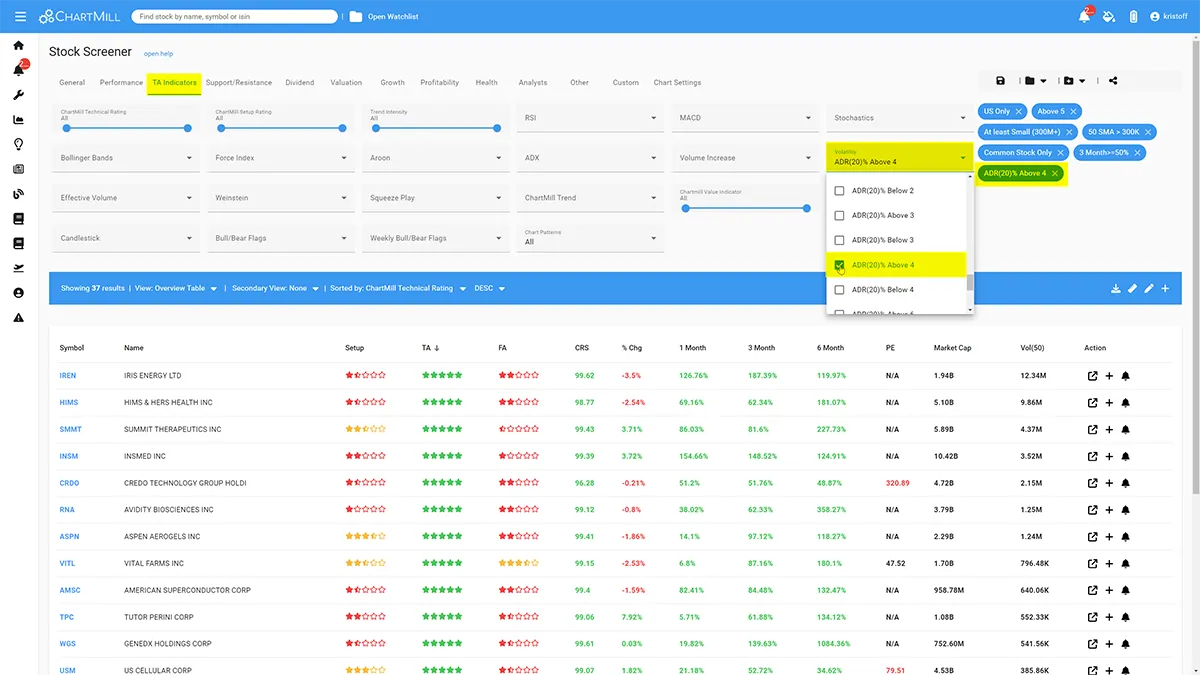The width and height of the screenshot is (1200, 675).
Task: Adjust ChartMill Technical Rating slider right handle
Action: 188,128
